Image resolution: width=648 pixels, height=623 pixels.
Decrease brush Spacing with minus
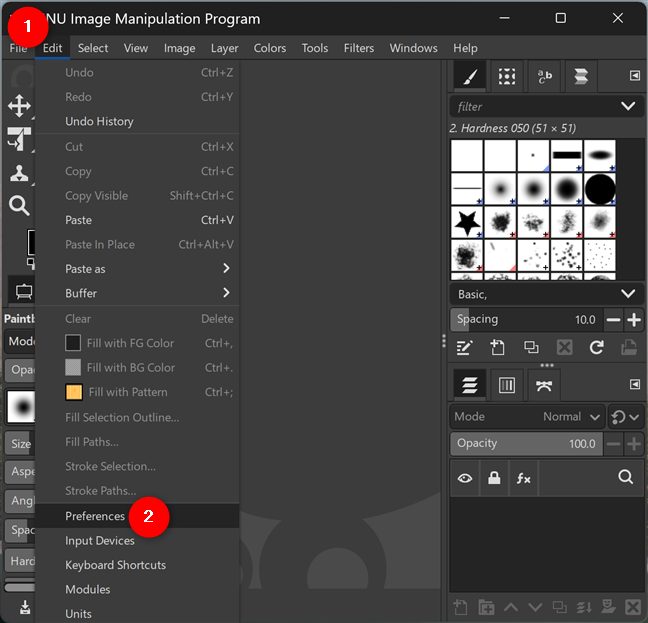click(613, 320)
